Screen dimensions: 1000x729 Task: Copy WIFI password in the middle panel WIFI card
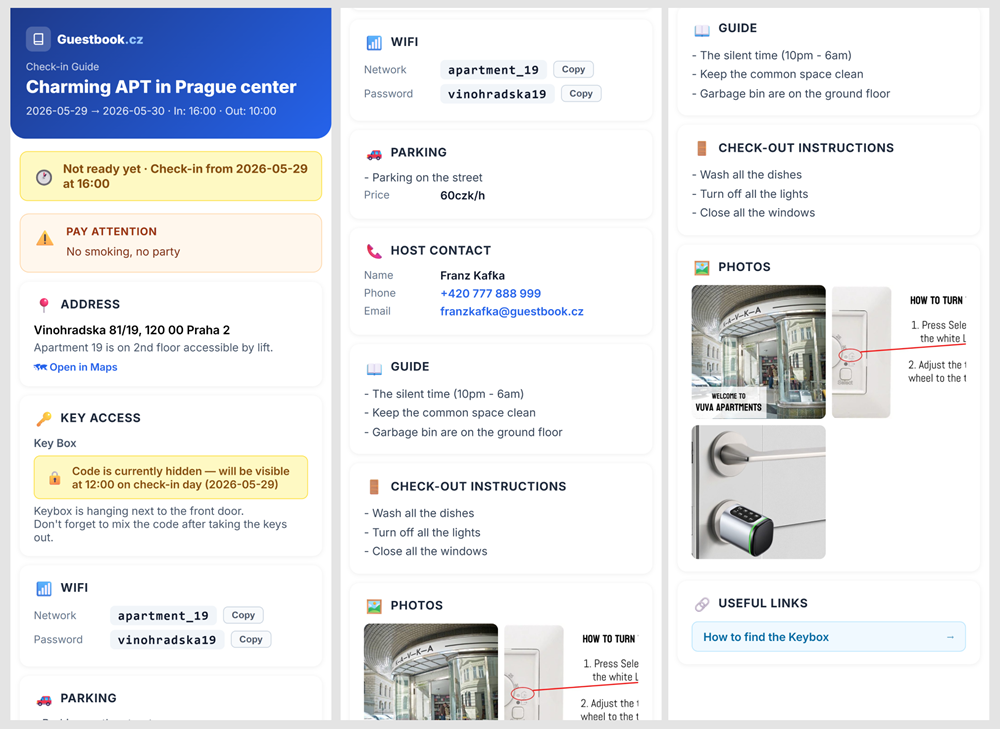(x=581, y=94)
